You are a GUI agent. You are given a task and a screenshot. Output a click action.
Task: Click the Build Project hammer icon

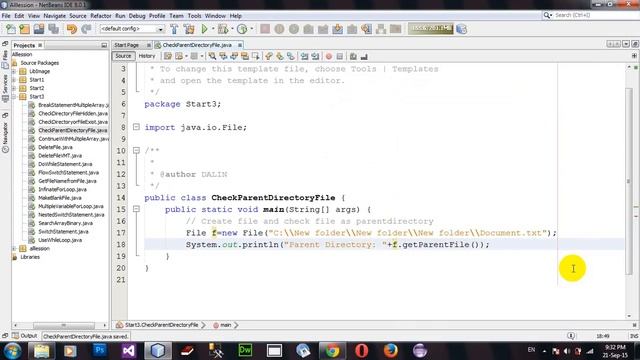coord(174,29)
